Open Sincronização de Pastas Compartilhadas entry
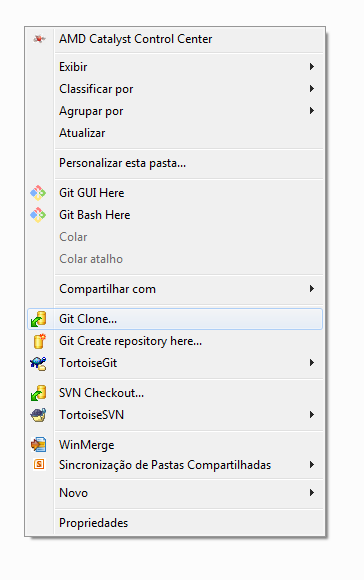The image size is (364, 580). [175, 465]
